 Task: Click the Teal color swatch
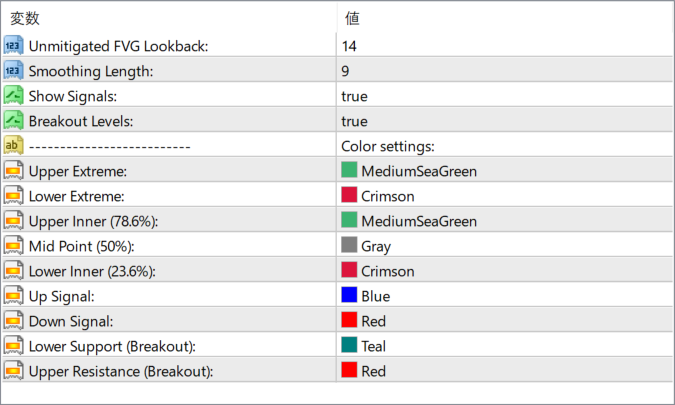pyautogui.click(x=349, y=345)
